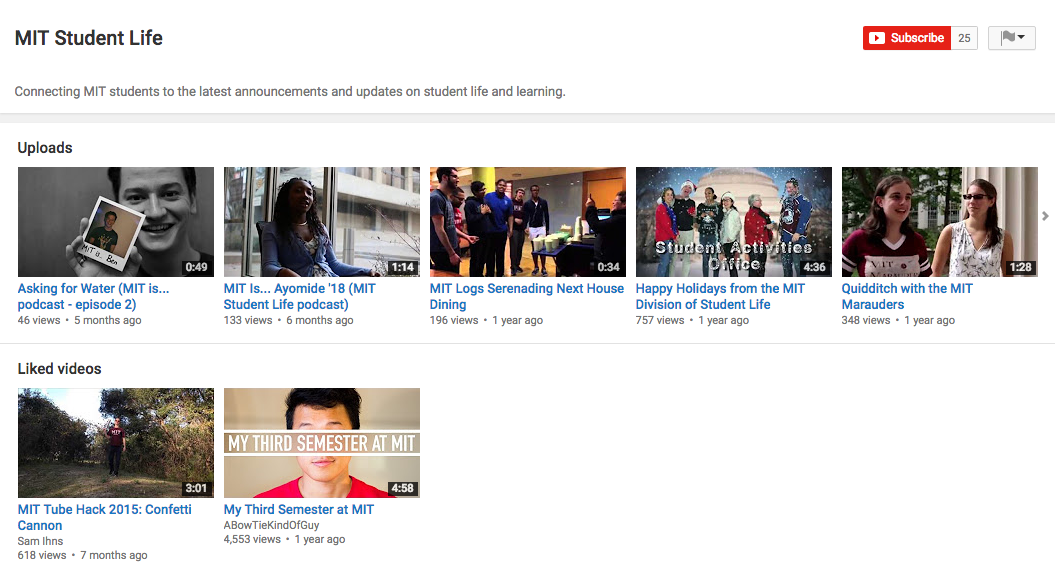This screenshot has width=1055, height=576.
Task: Open 'Asking for Water' video thumbnail
Action: pyautogui.click(x=116, y=222)
